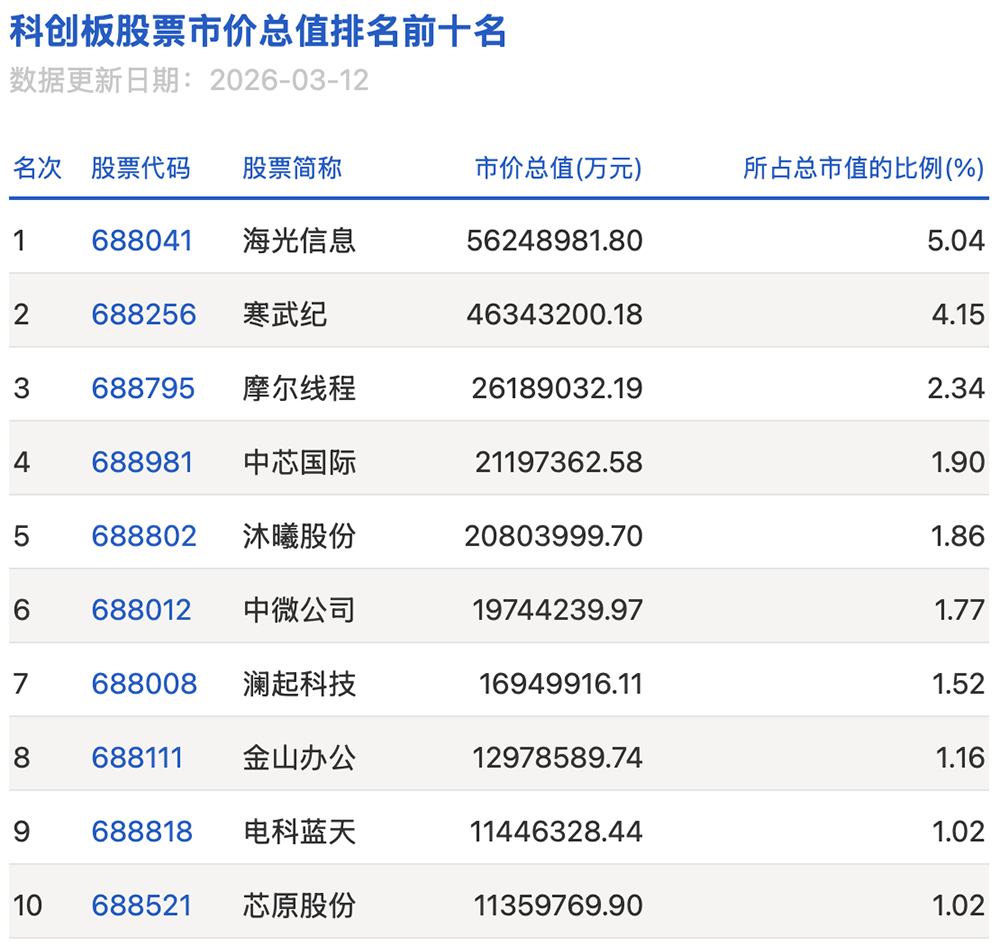
Task: Open stock code 688802 link for 沐曦股份
Action: (143, 536)
